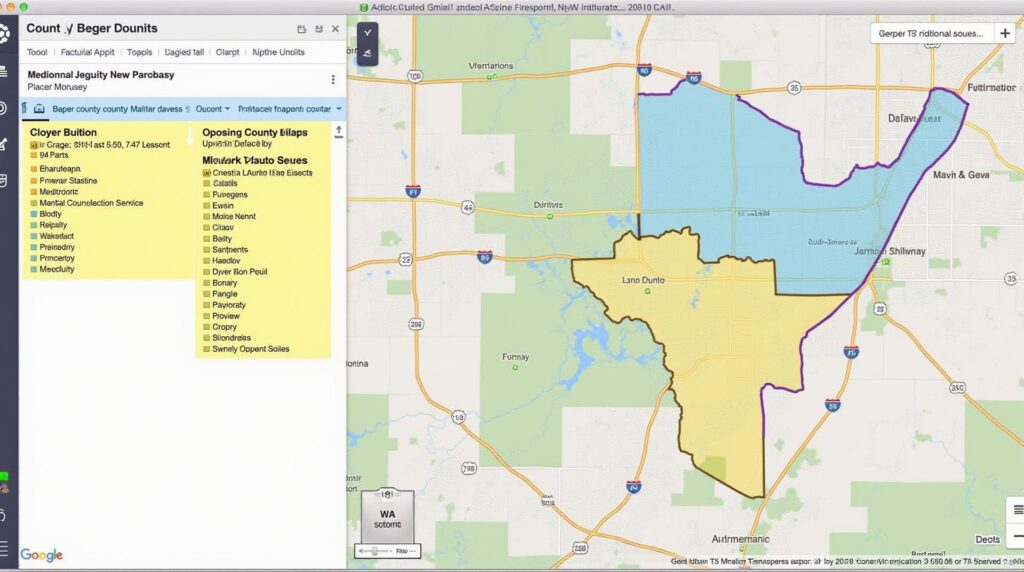Screen dimensions: 1024x572
Task: Toggle the Puvegens checkbox
Action: [206, 195]
